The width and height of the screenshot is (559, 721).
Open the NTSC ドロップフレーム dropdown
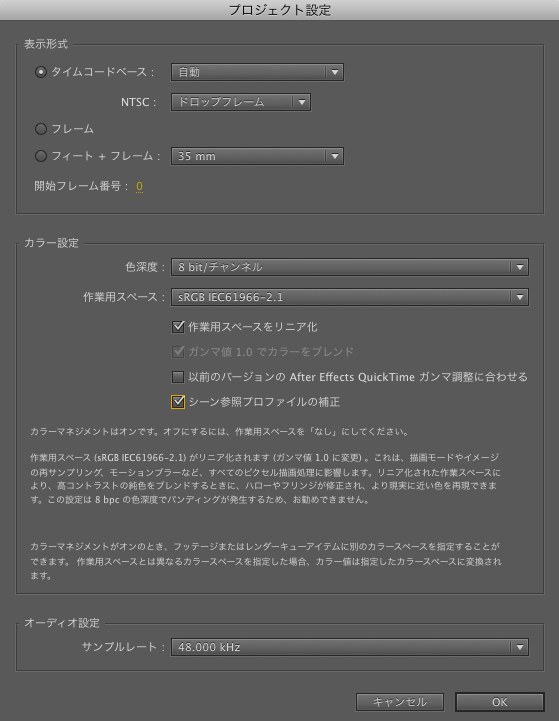(x=240, y=102)
